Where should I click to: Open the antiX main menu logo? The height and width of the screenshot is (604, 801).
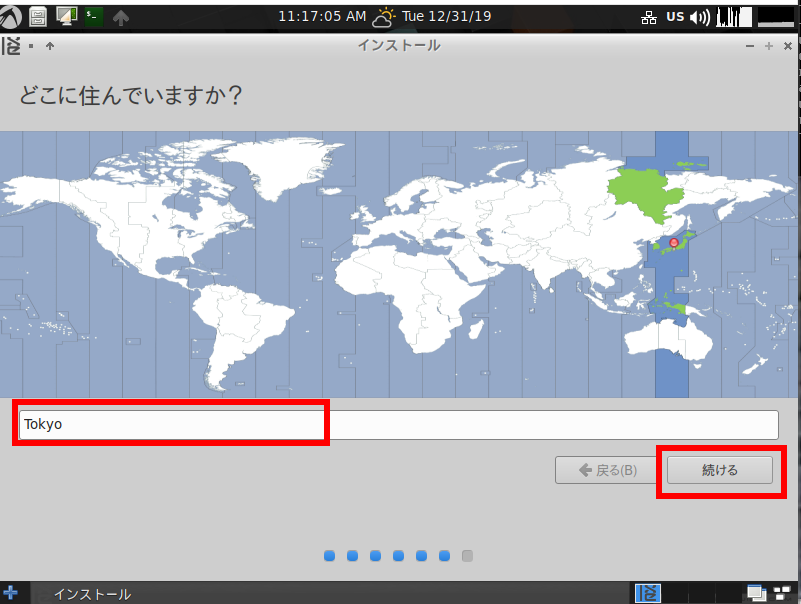coord(10,17)
